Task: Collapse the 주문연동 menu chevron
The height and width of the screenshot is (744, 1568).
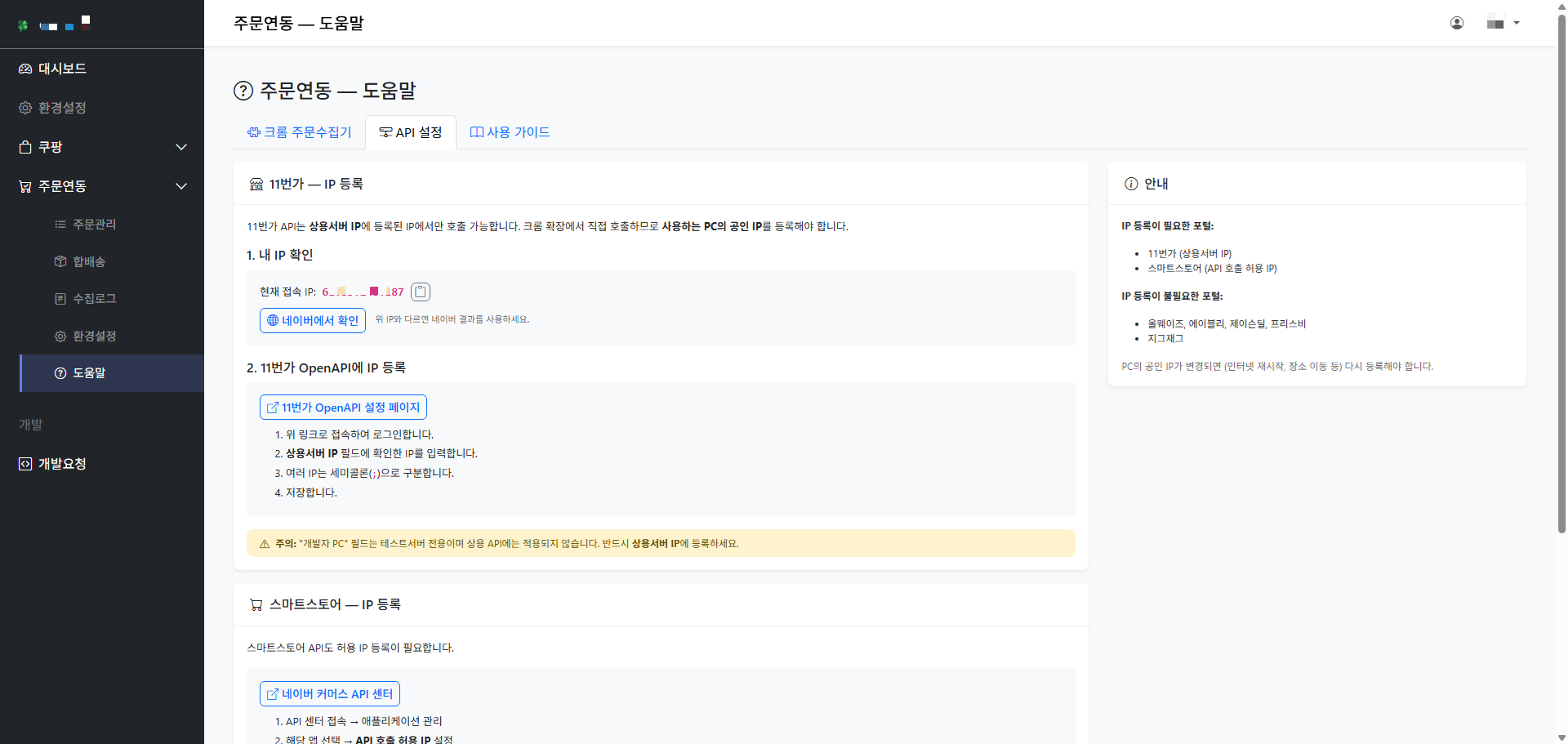Action: [181, 186]
